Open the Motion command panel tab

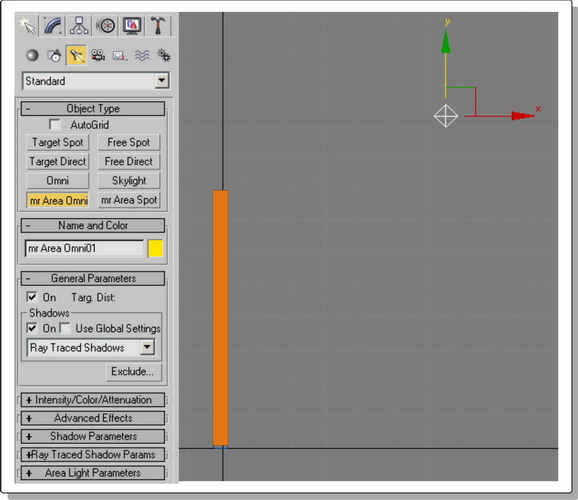click(x=106, y=26)
